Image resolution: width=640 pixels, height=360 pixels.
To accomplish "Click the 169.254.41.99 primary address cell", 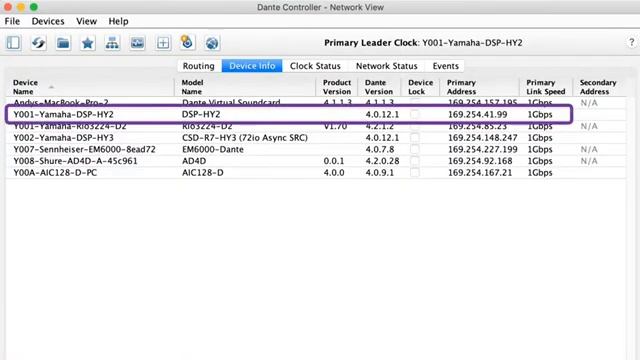I will point(478,115).
